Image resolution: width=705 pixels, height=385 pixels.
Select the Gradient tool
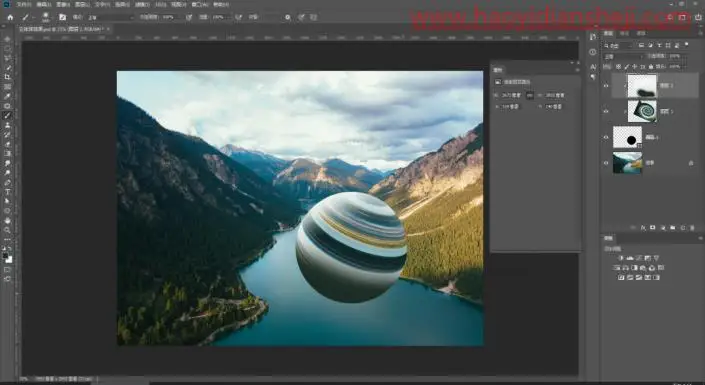(x=7, y=154)
